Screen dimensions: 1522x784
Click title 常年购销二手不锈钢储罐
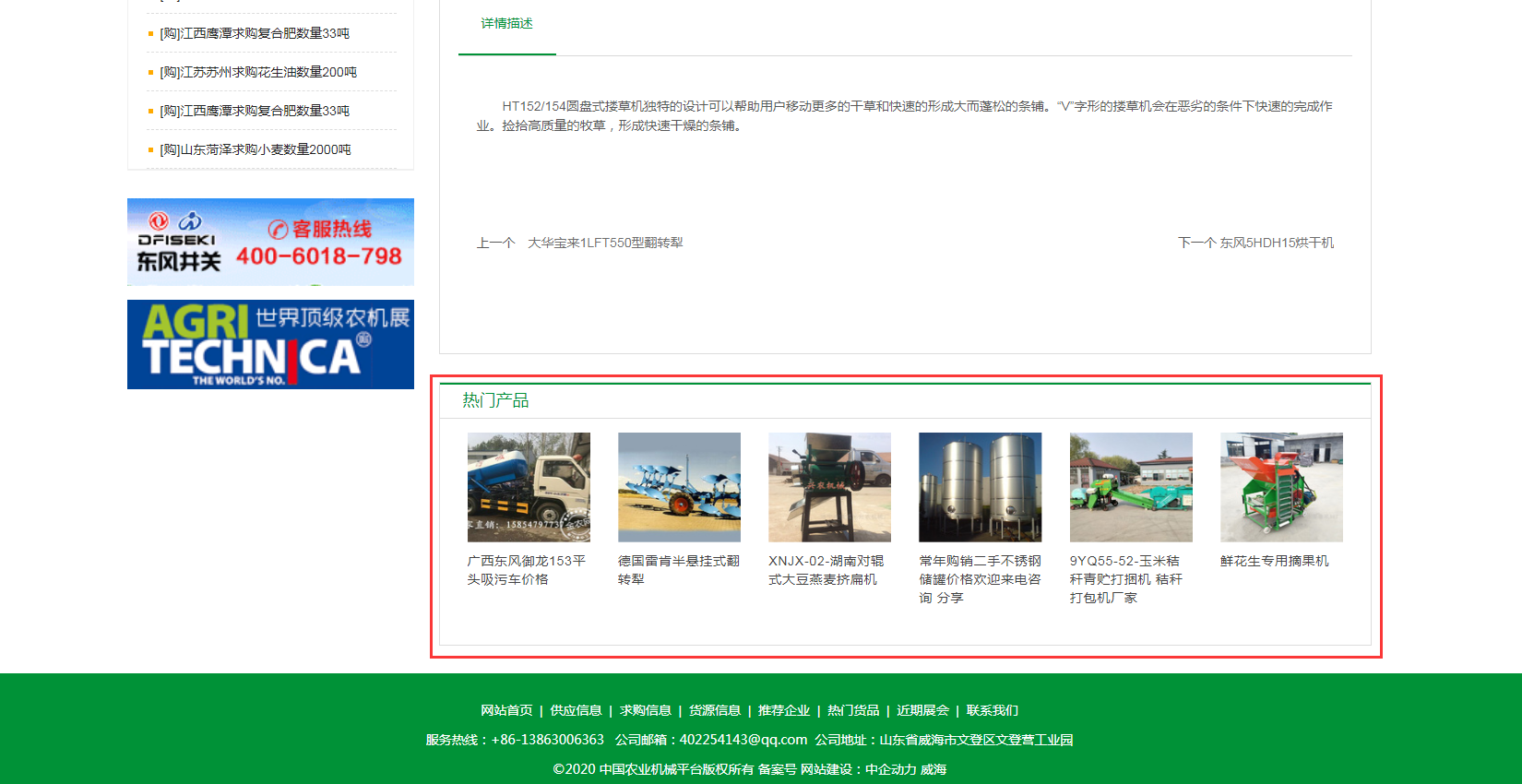(x=980, y=579)
